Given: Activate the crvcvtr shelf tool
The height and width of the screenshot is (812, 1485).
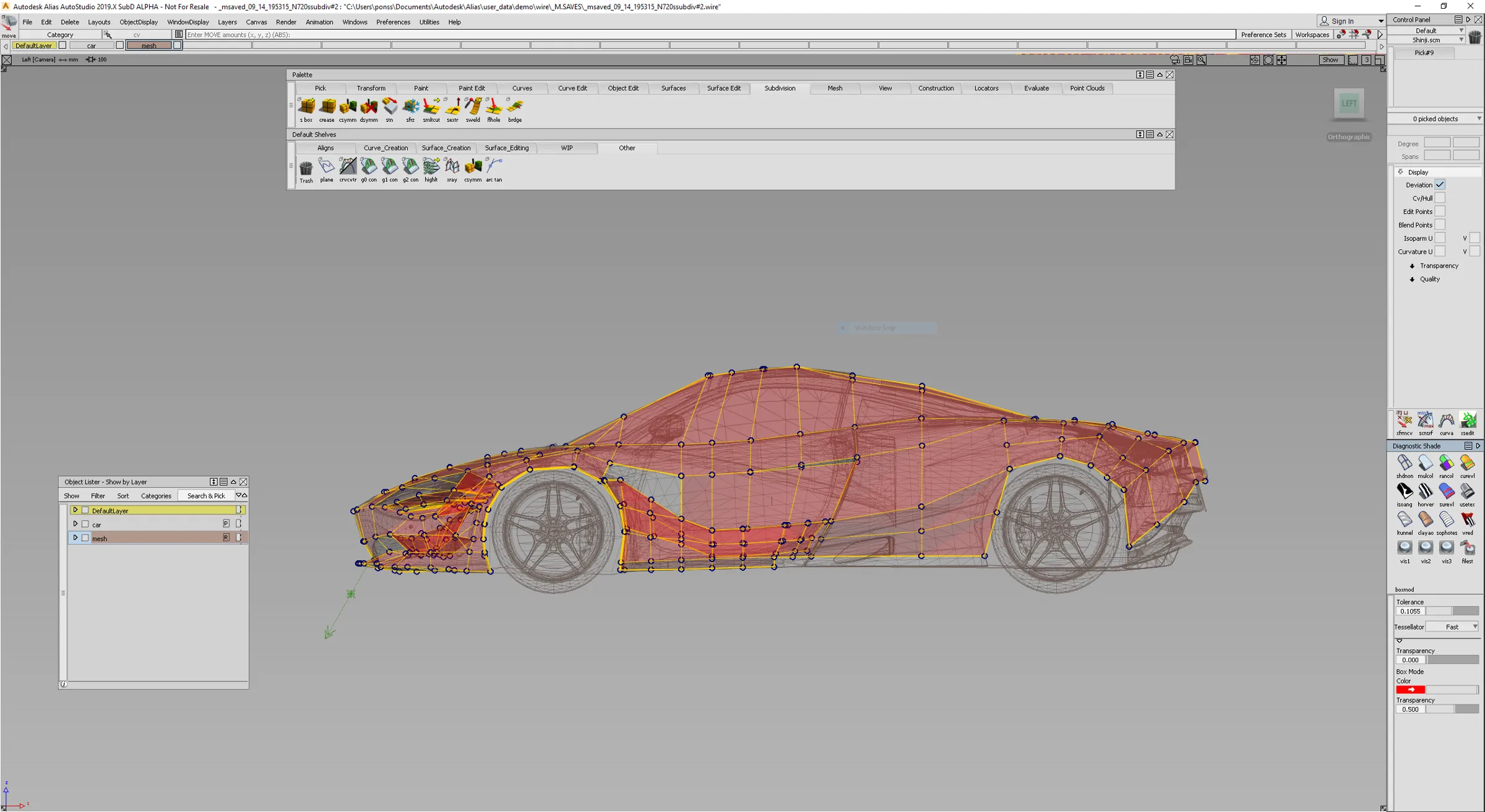Looking at the screenshot, I should [348, 170].
